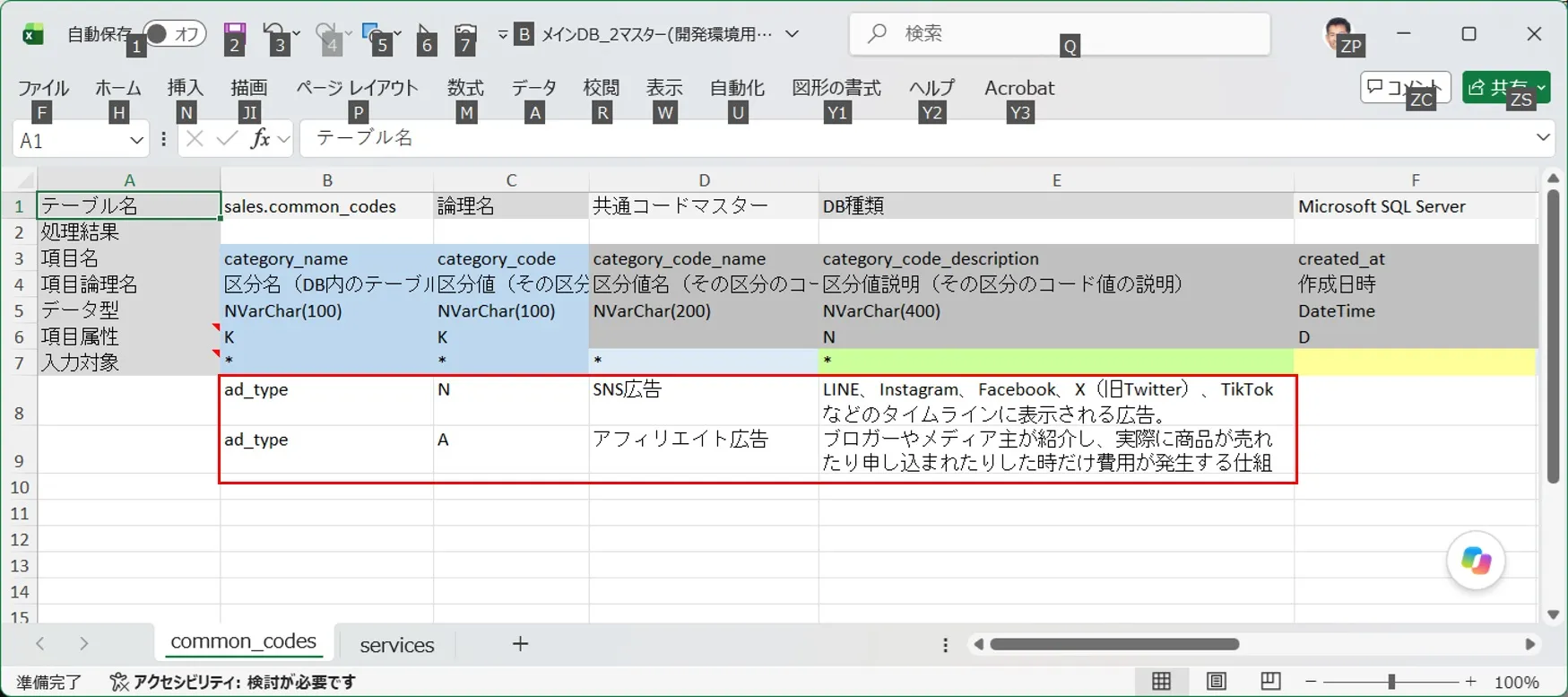This screenshot has height=697, width=1568.
Task: Click the Save icon in quick access toolbar
Action: pyautogui.click(x=234, y=34)
